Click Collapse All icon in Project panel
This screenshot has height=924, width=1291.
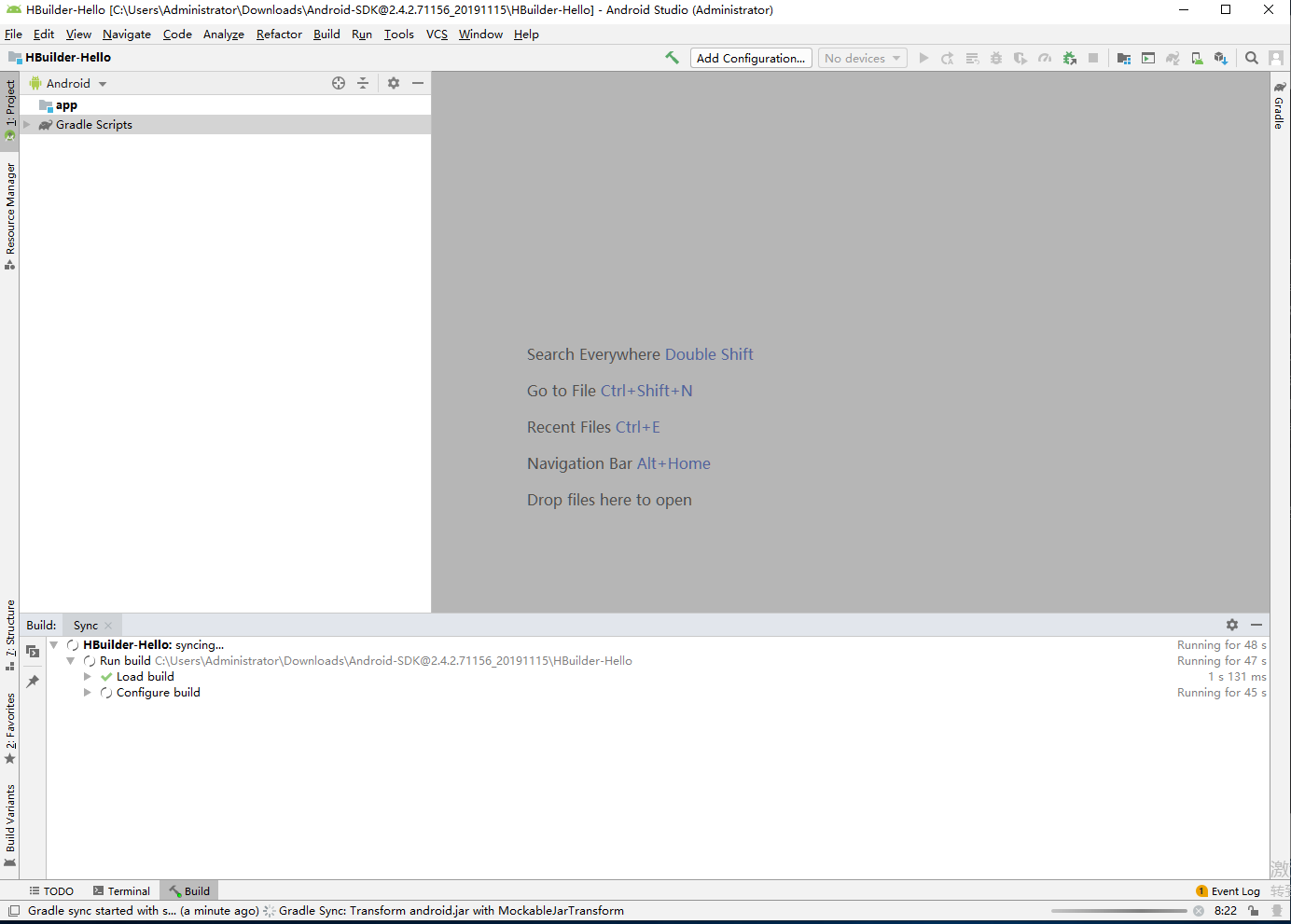pyautogui.click(x=363, y=83)
